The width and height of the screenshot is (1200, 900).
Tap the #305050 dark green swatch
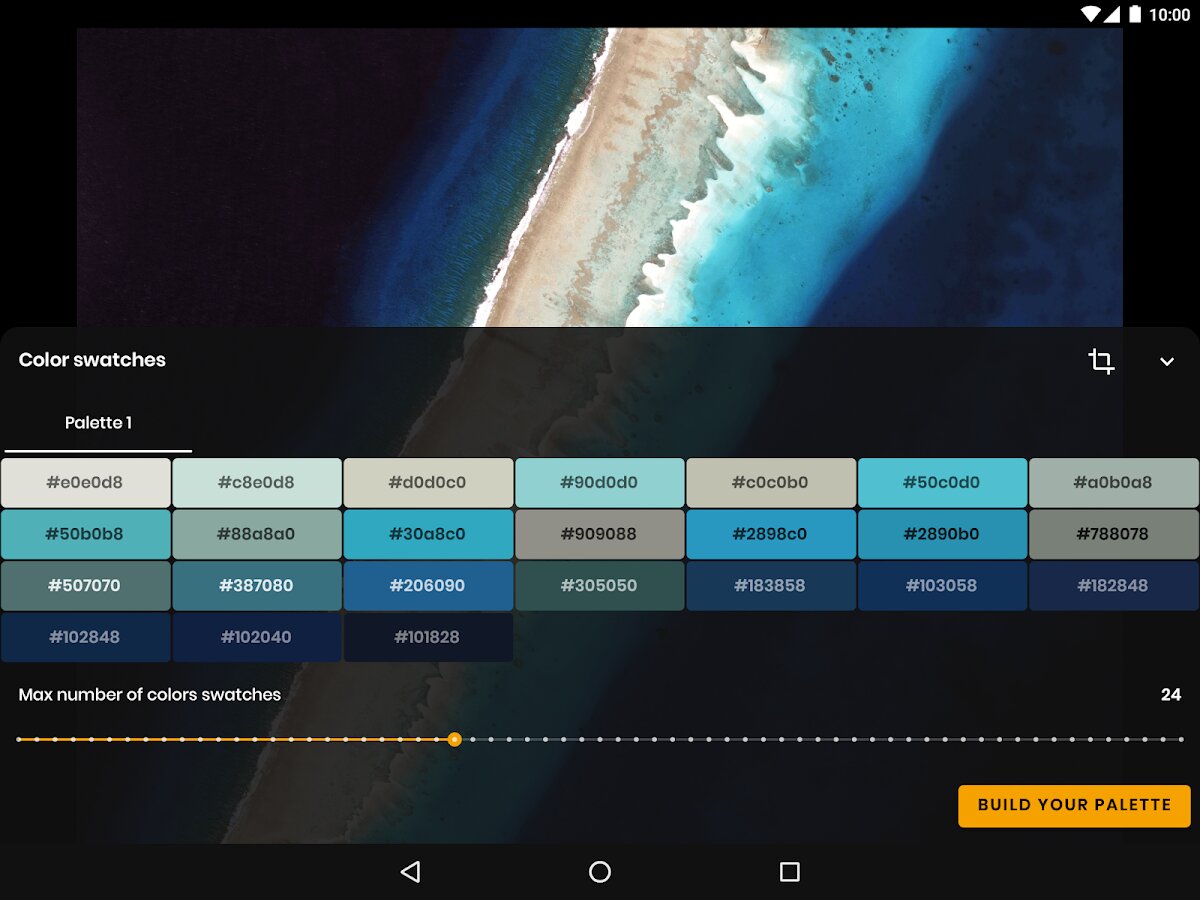pyautogui.click(x=600, y=586)
